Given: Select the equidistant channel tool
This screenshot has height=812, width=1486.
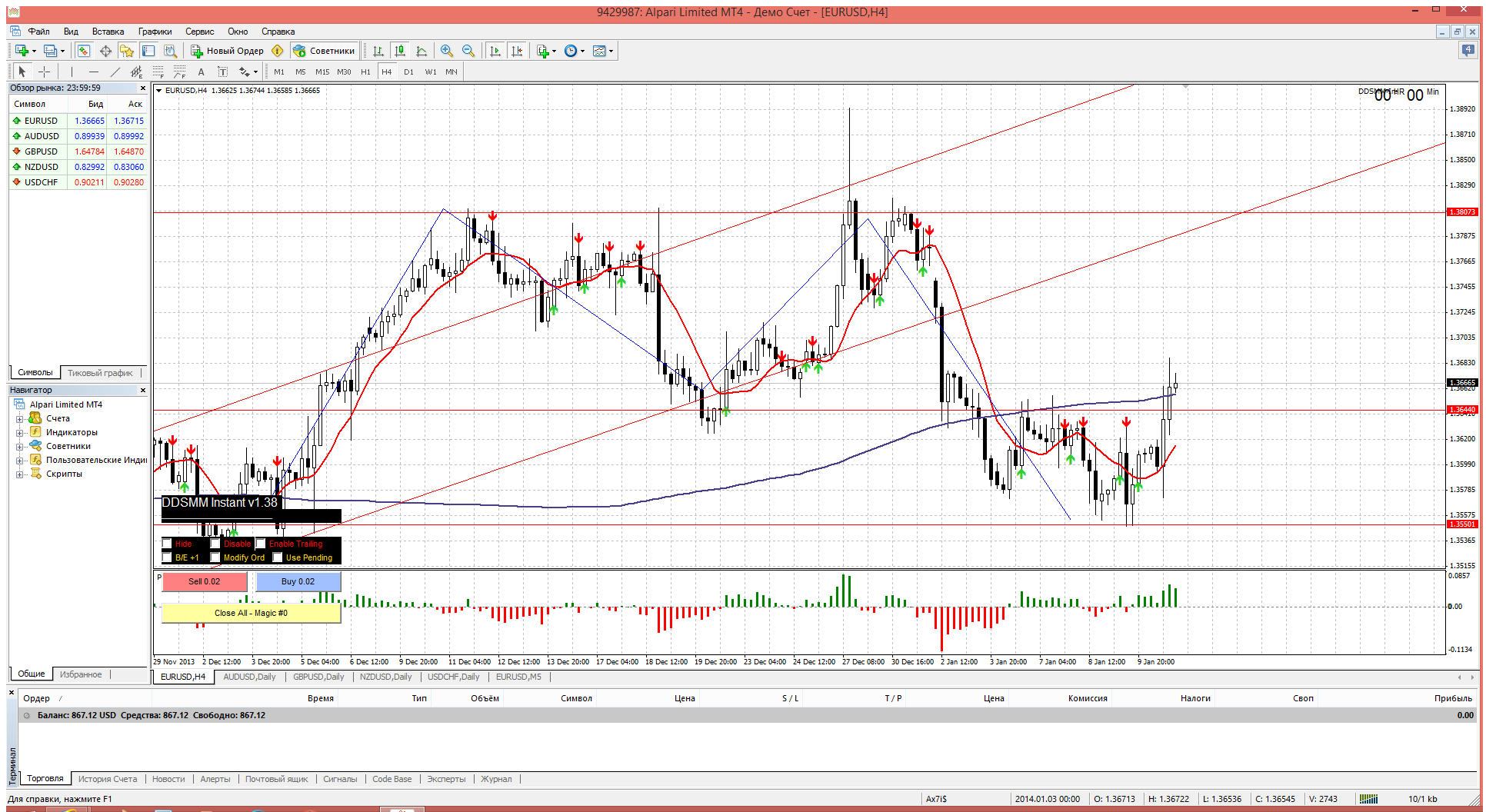Looking at the screenshot, I should pos(136,72).
